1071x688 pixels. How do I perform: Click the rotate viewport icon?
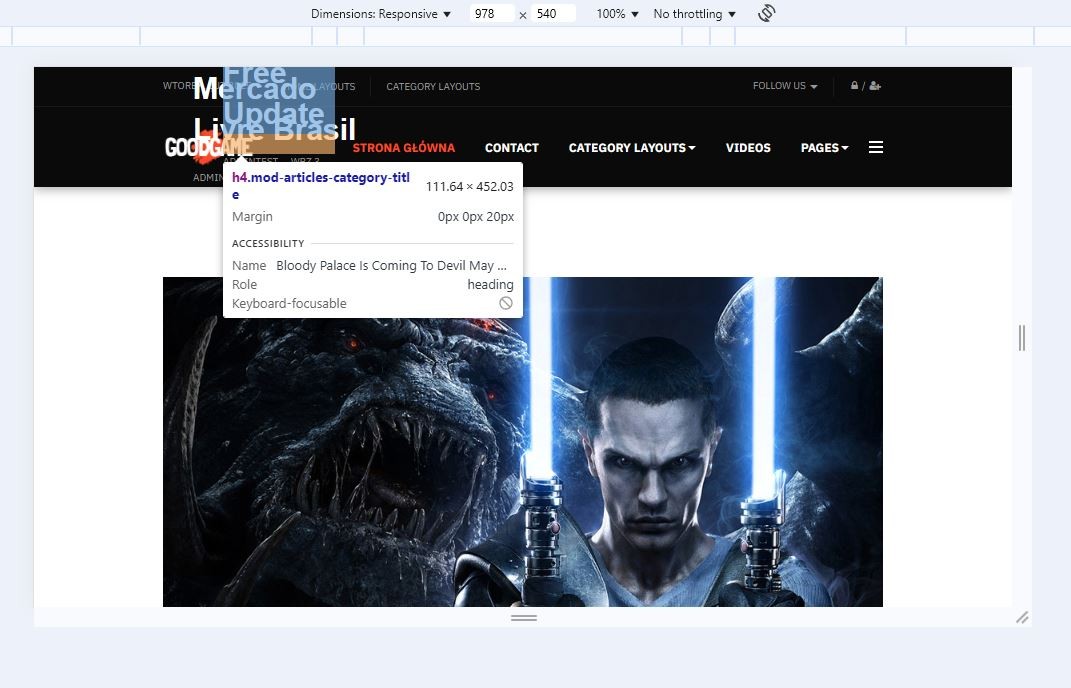point(767,14)
